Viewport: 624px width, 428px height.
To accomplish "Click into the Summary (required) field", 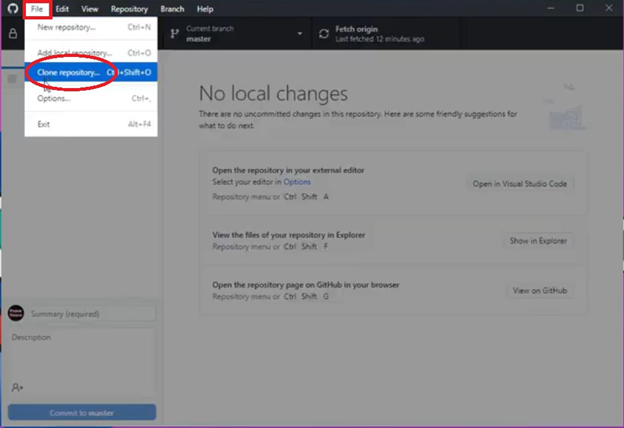I will point(92,314).
